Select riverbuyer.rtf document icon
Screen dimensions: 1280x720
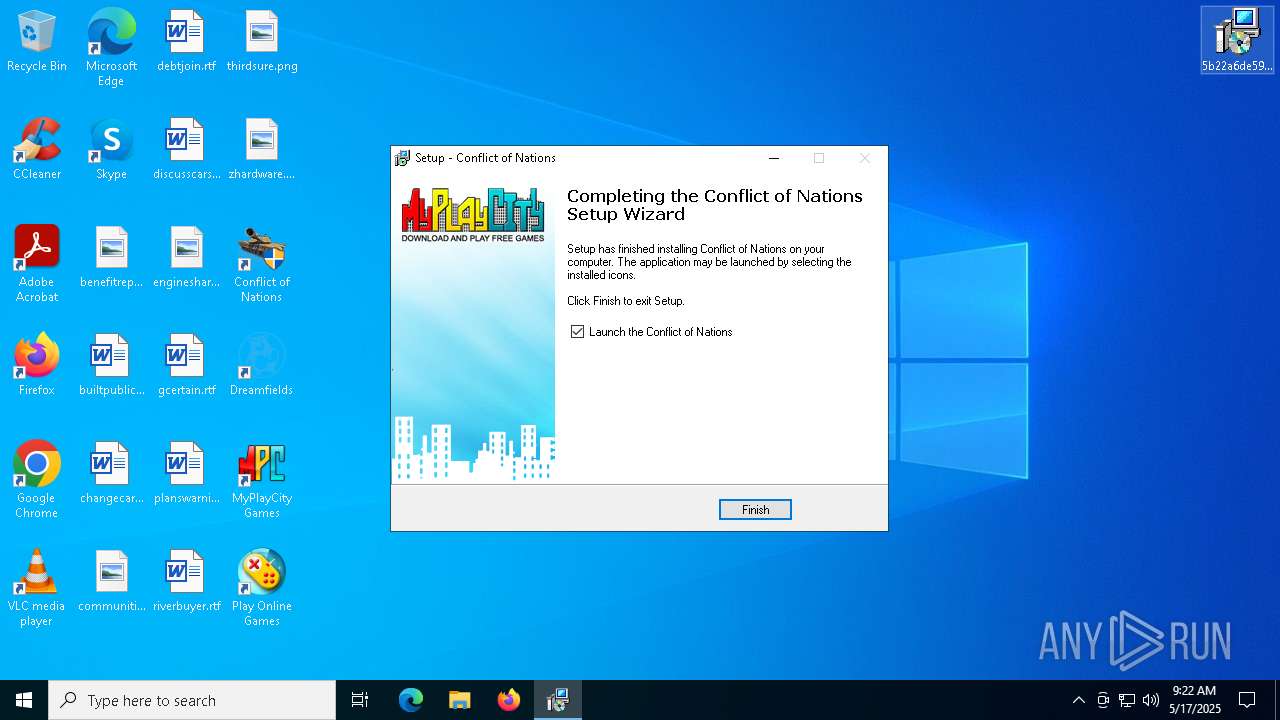click(x=186, y=582)
